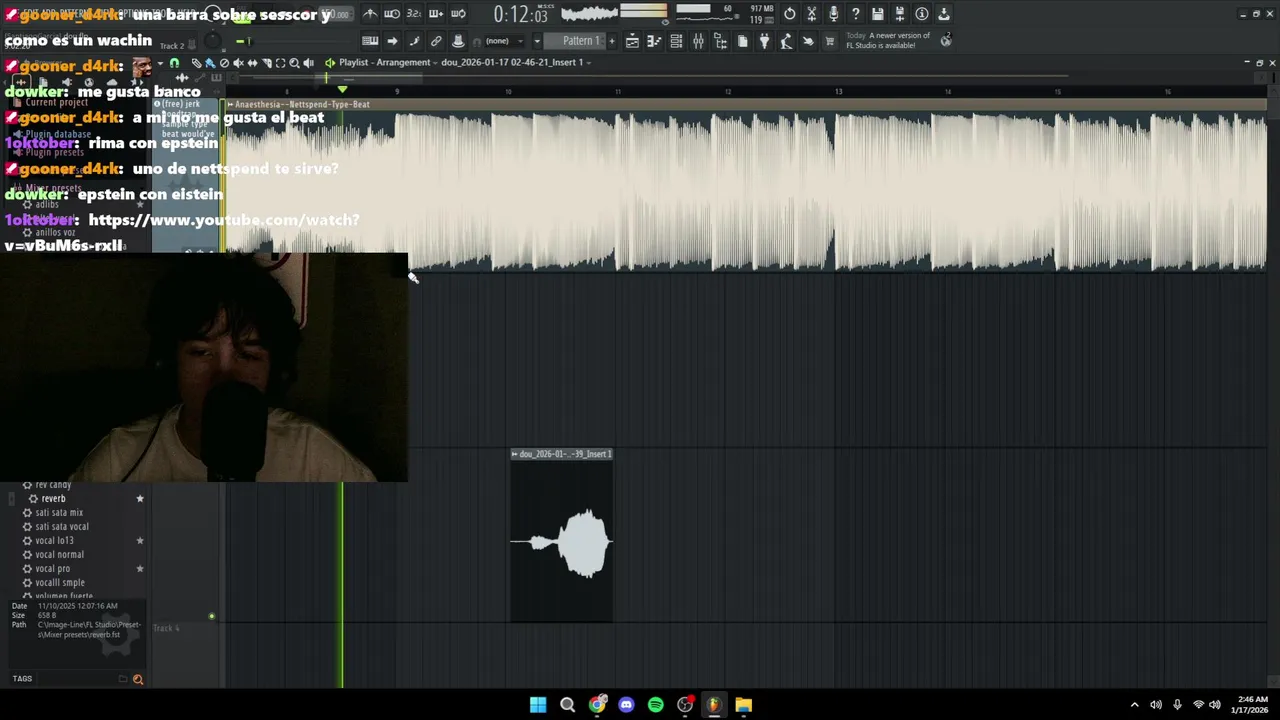Select the sati sata vocal preset
This screenshot has height=720, width=1280.
tap(62, 526)
